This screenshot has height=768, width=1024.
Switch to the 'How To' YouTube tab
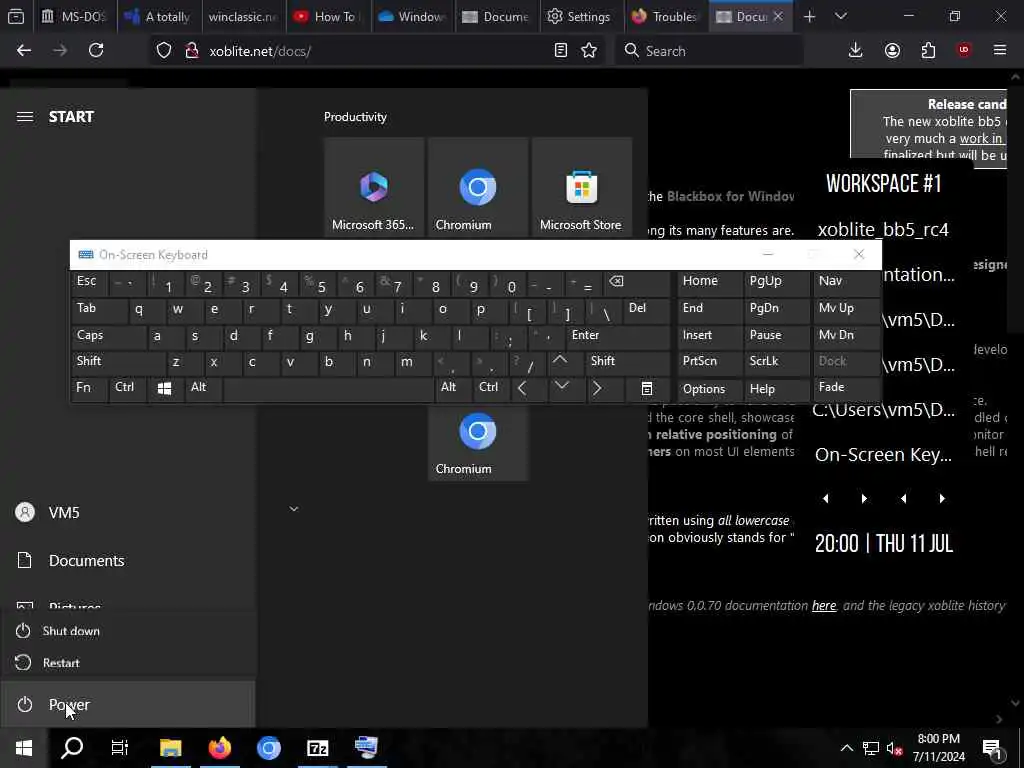coord(328,16)
